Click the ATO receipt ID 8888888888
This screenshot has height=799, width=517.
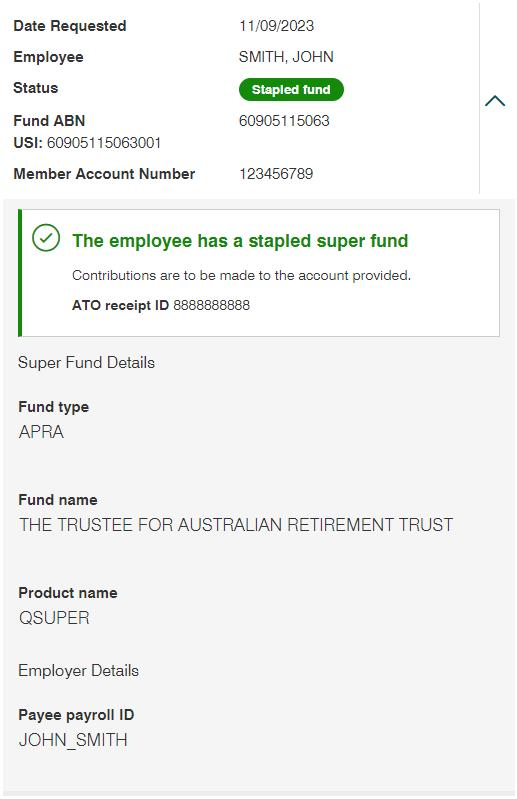click(x=211, y=305)
